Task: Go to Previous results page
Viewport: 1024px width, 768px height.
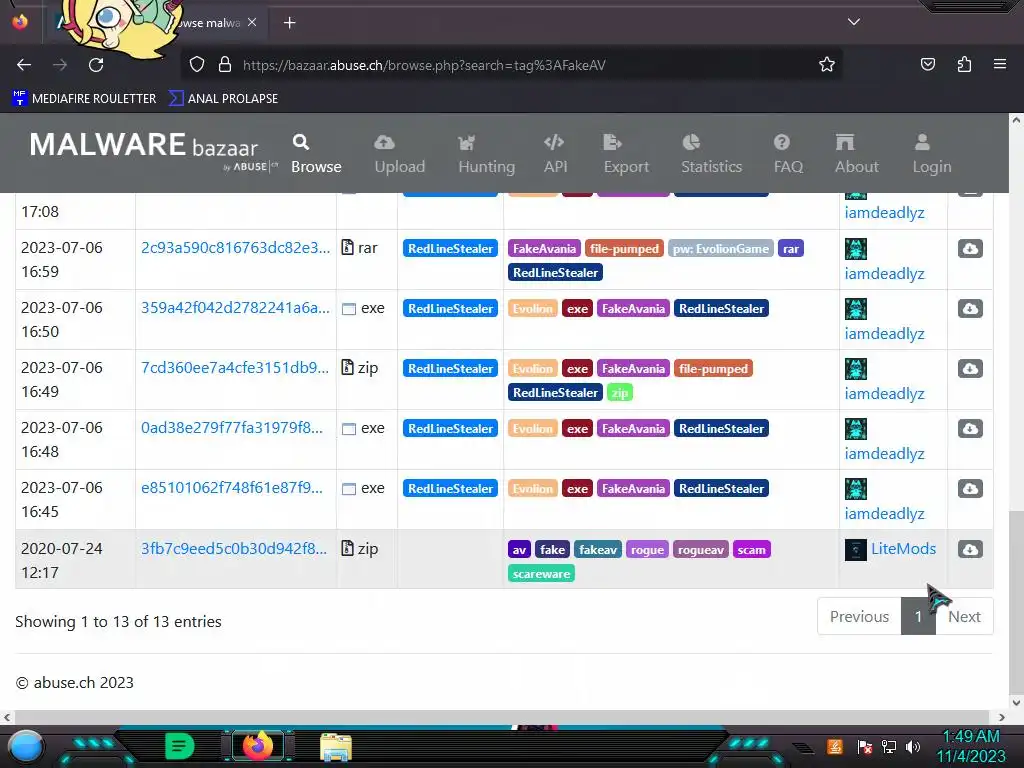Action: [x=859, y=616]
